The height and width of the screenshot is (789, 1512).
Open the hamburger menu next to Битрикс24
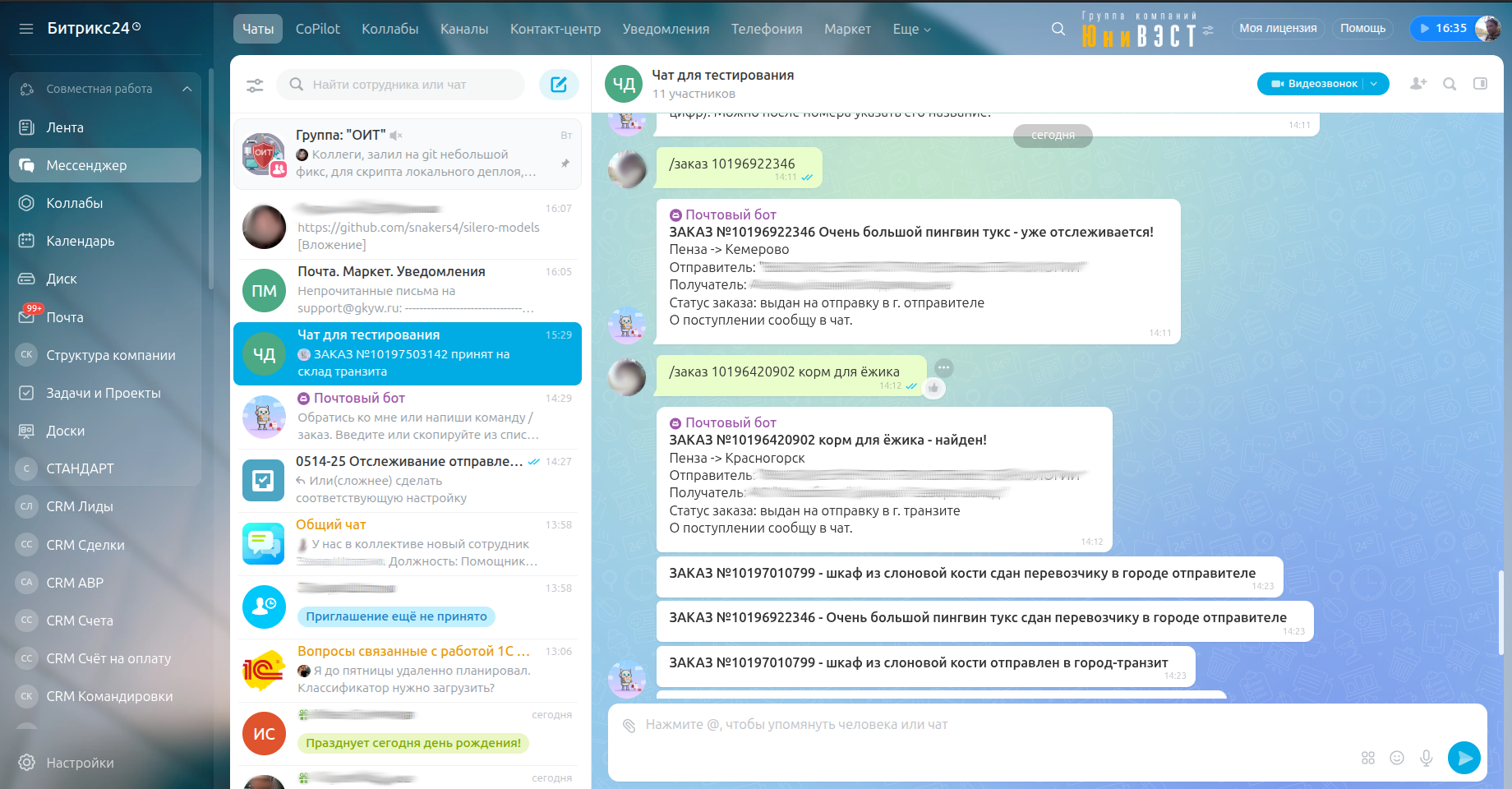pyautogui.click(x=26, y=29)
